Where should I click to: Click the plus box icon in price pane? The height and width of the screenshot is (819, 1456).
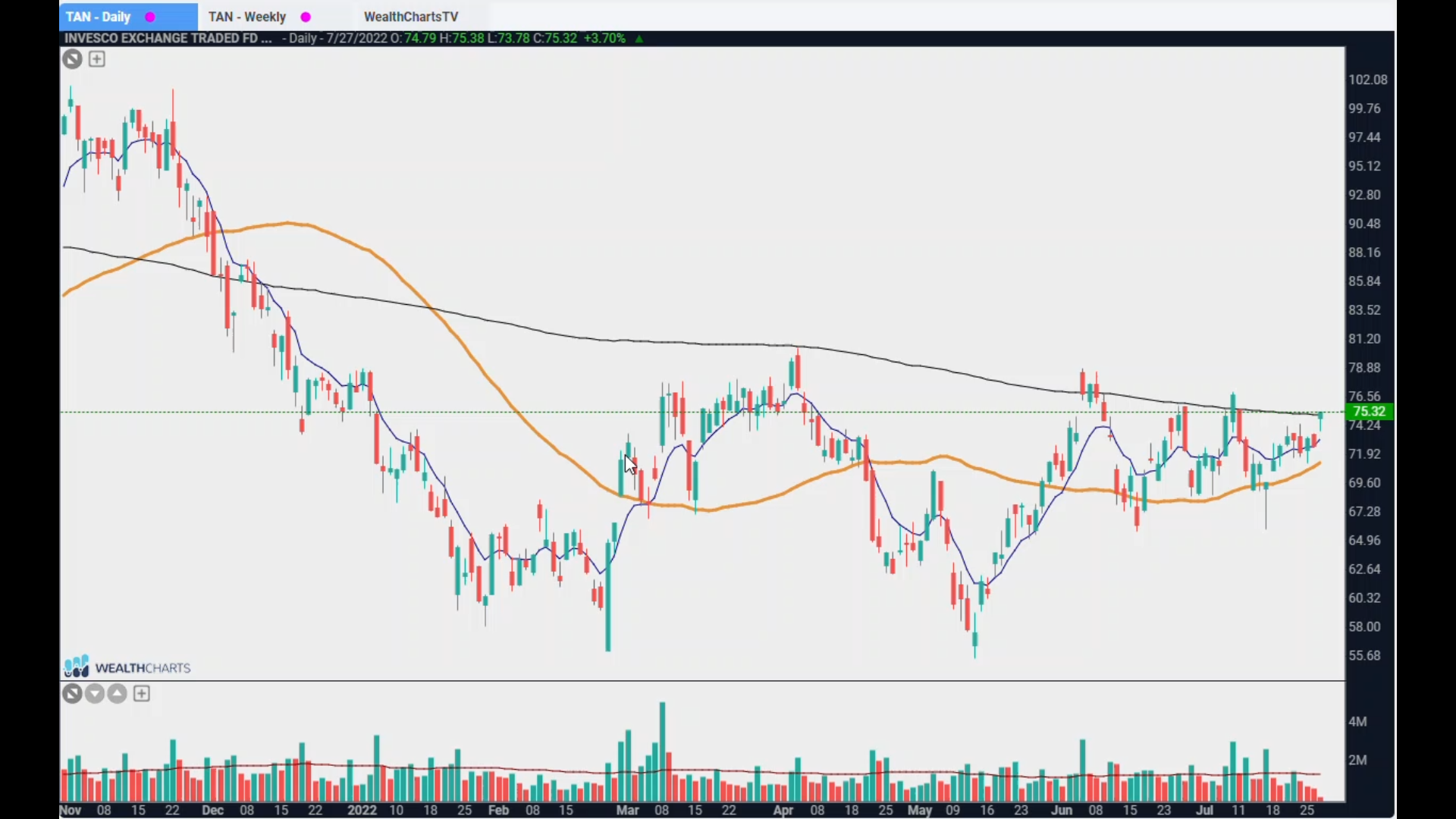(x=97, y=59)
